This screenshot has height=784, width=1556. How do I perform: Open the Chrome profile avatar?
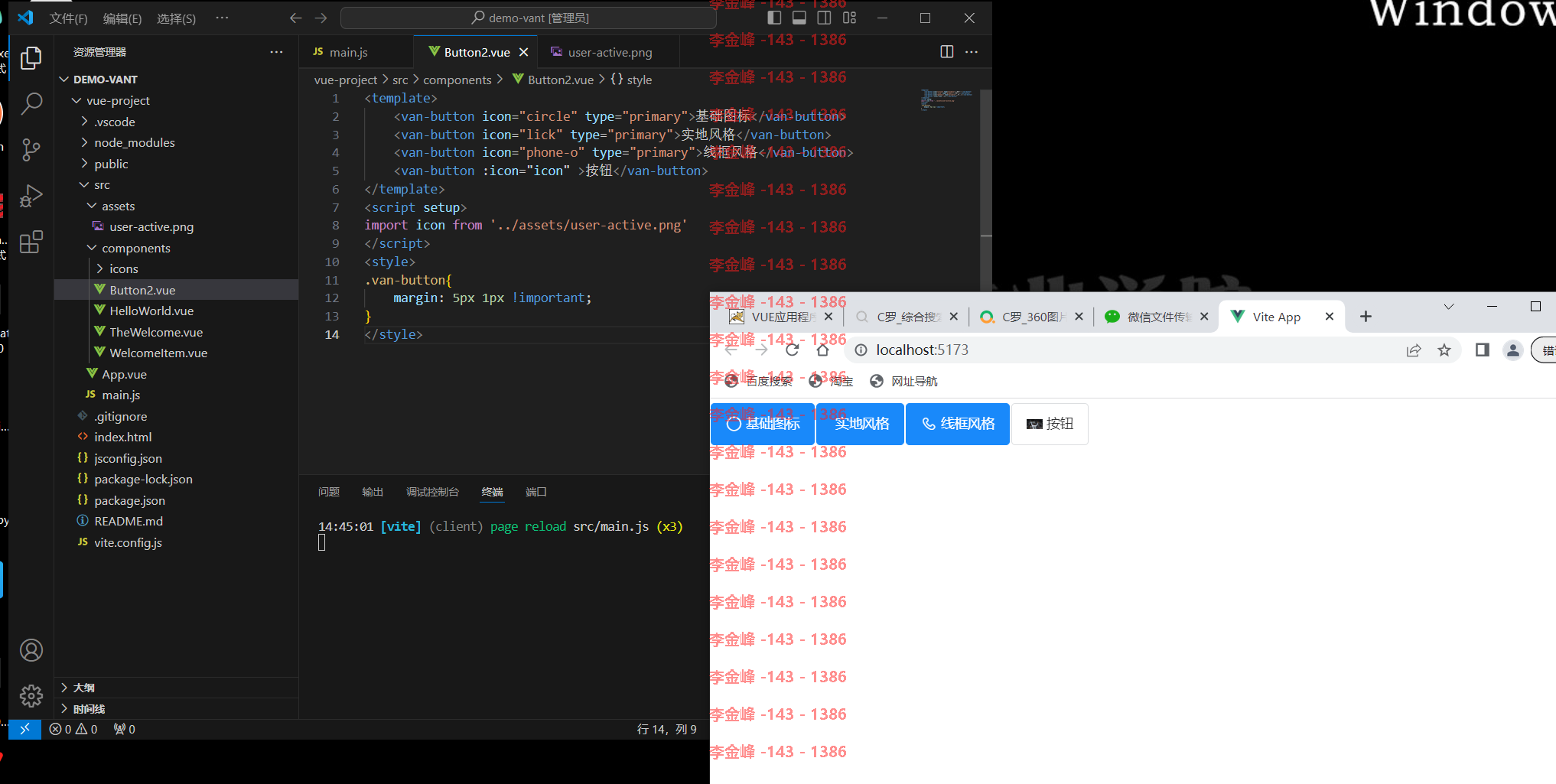[x=1512, y=350]
